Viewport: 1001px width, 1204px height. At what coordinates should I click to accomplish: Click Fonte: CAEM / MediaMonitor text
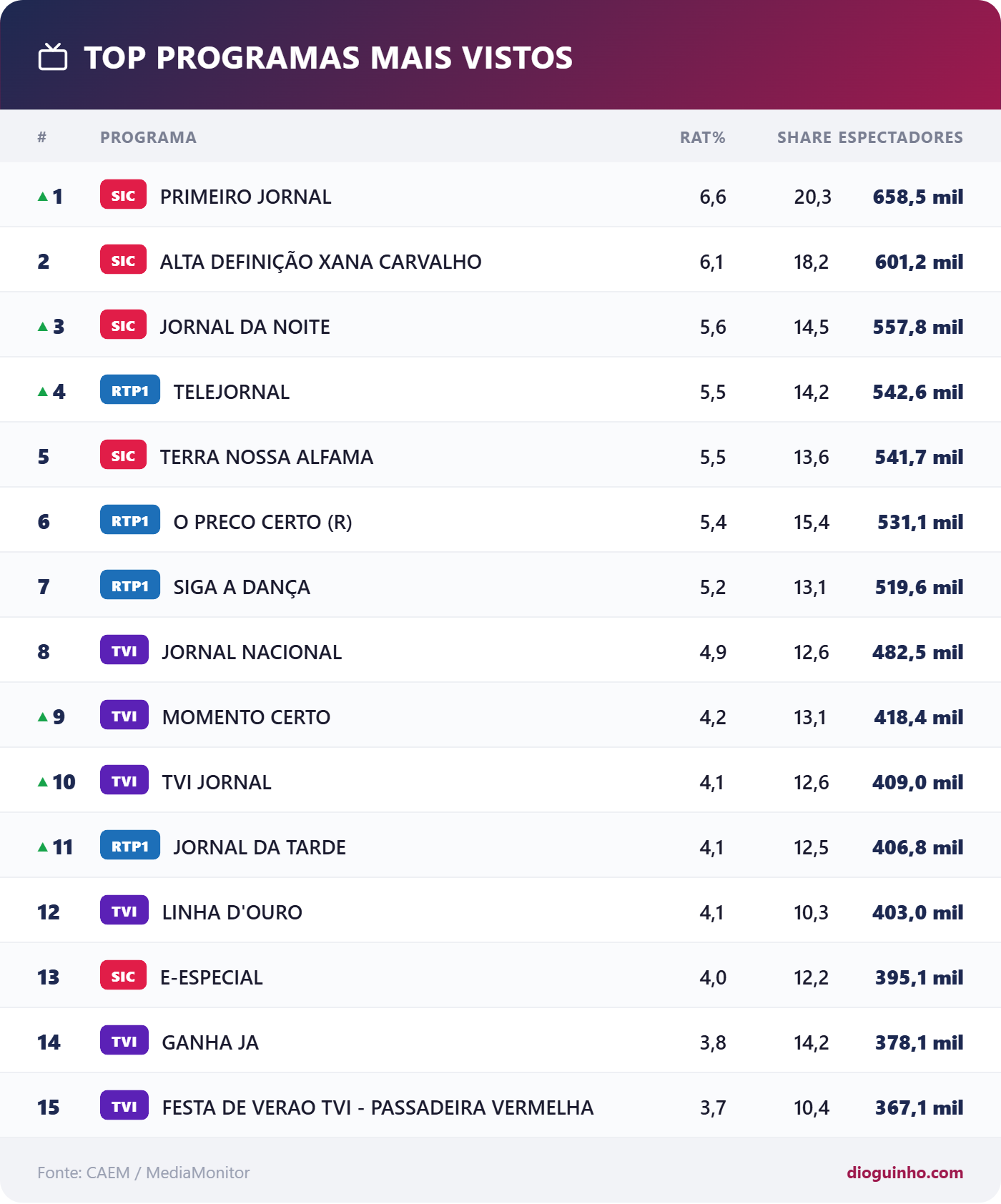pos(144,1173)
